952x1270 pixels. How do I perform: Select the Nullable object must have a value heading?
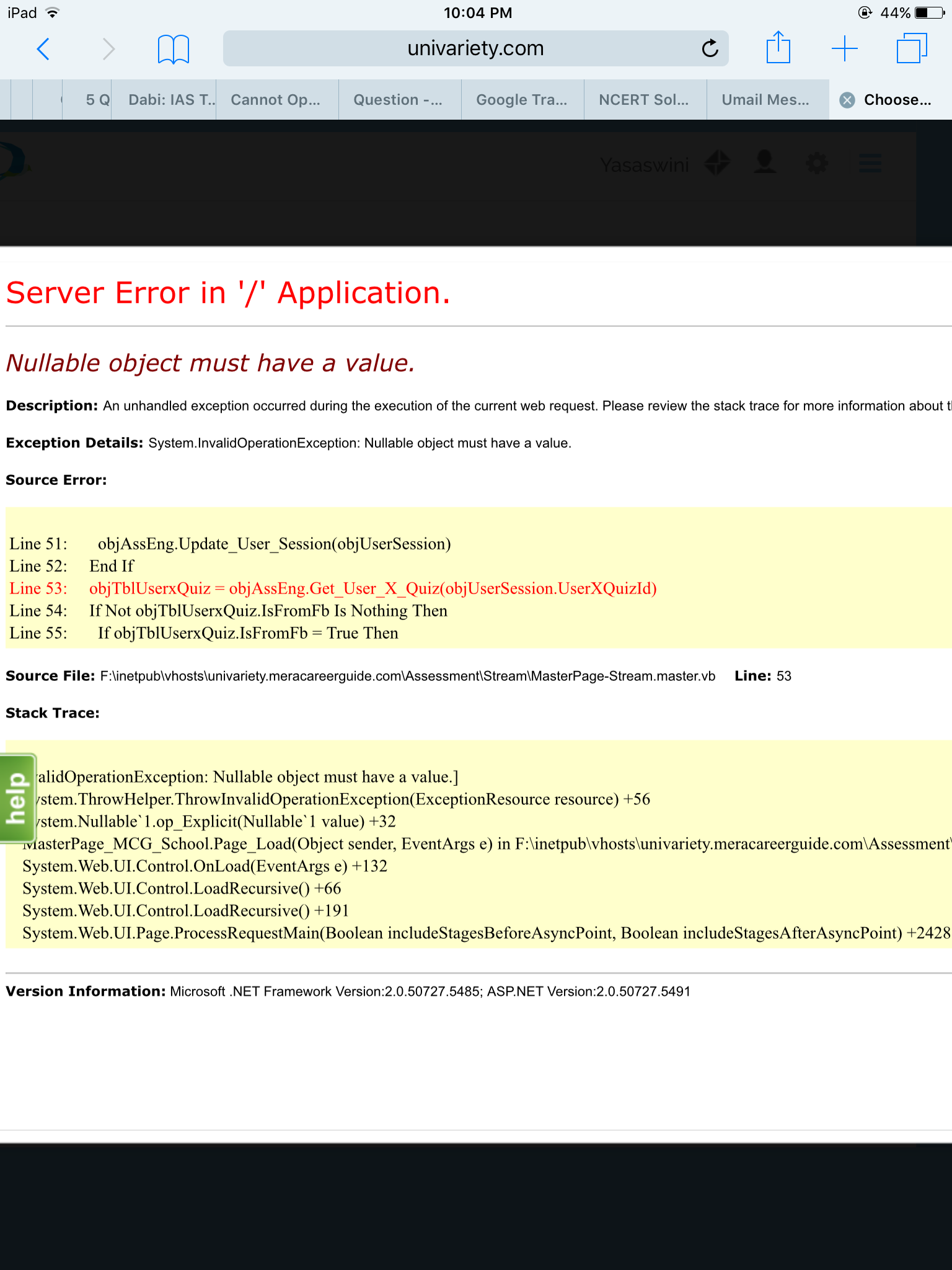tap(210, 363)
